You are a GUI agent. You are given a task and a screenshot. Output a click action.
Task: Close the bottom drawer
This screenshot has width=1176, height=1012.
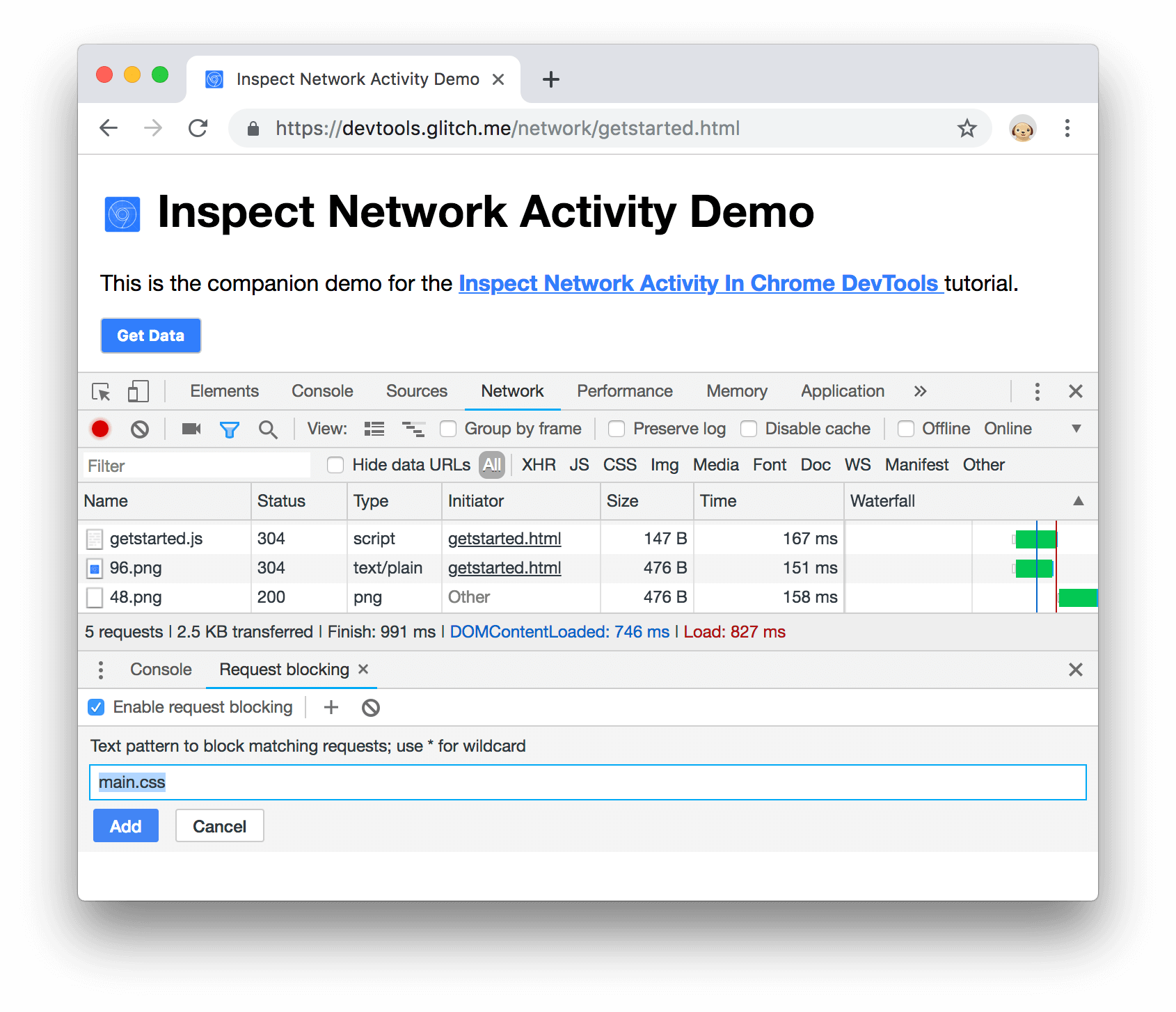1075,670
